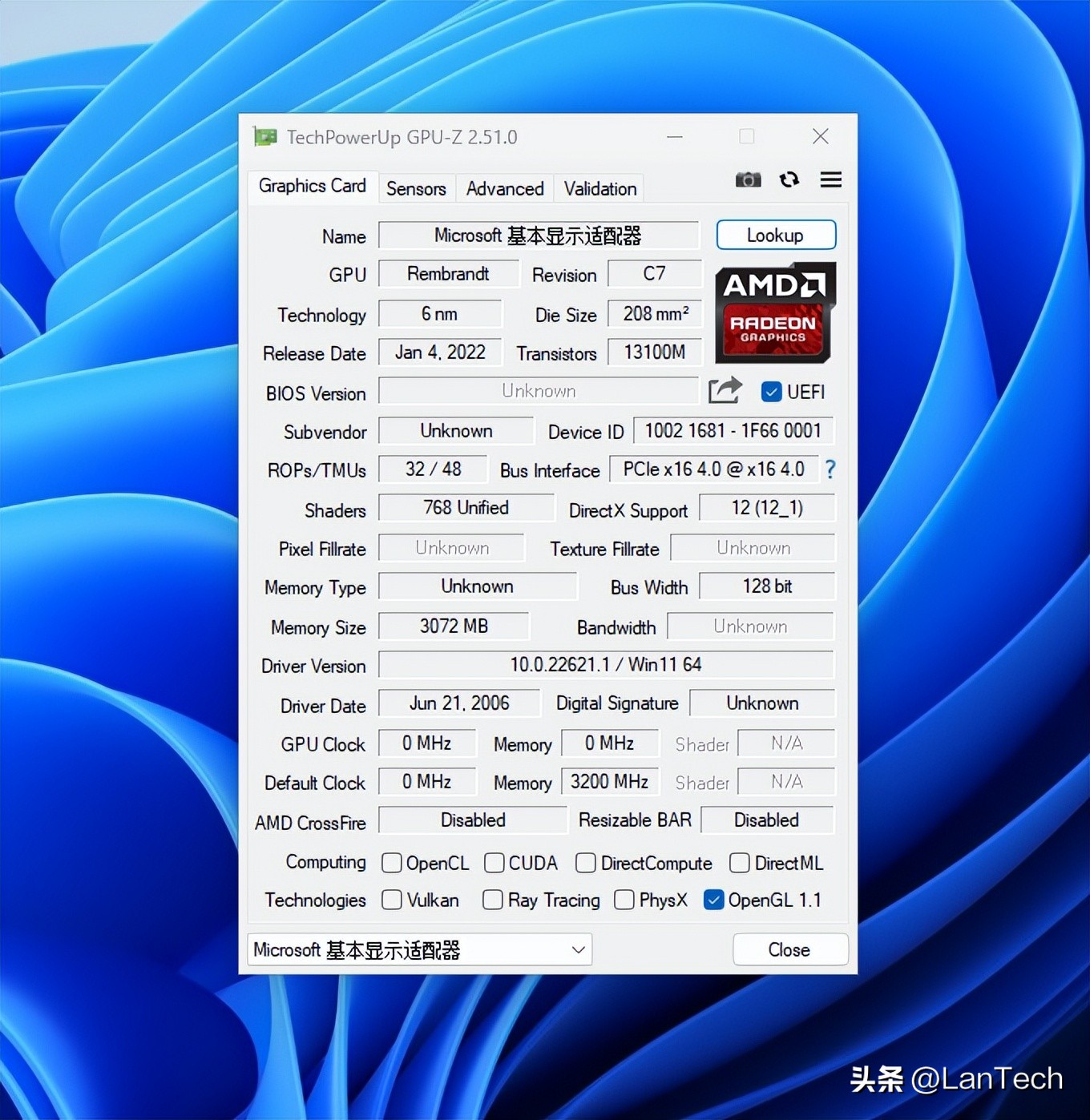Click the window title TechPowerUp GPU-Z 2.51.0
Screen dimensions: 1090x1120
(402, 137)
